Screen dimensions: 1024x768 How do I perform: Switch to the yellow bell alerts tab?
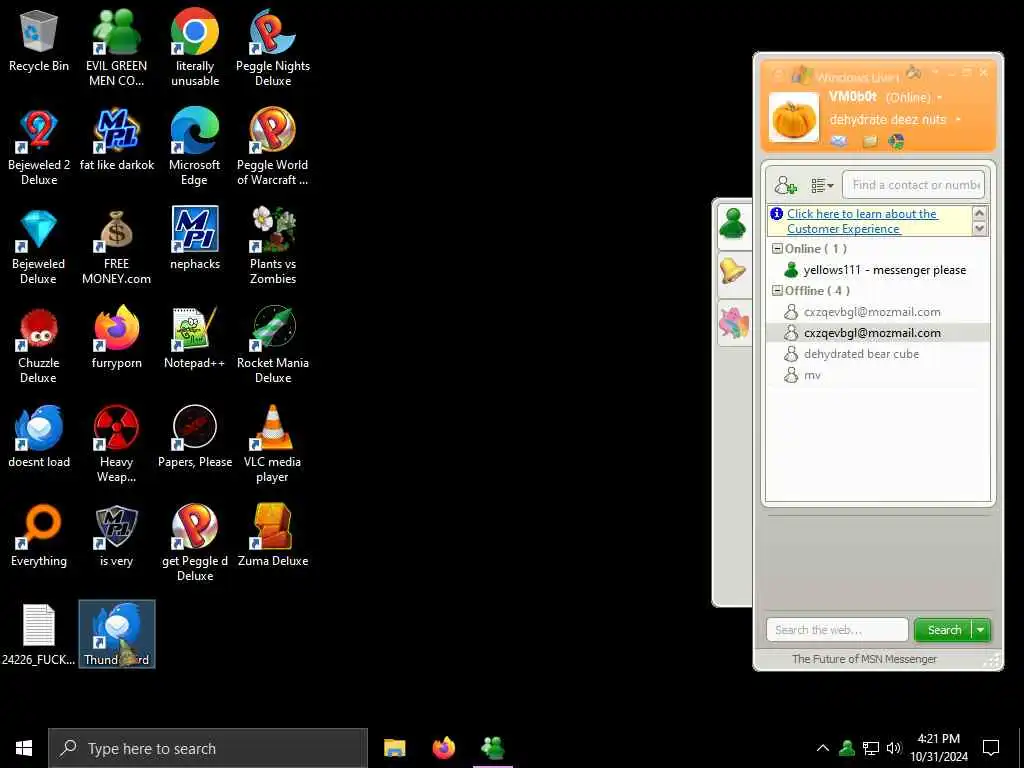tap(733, 271)
